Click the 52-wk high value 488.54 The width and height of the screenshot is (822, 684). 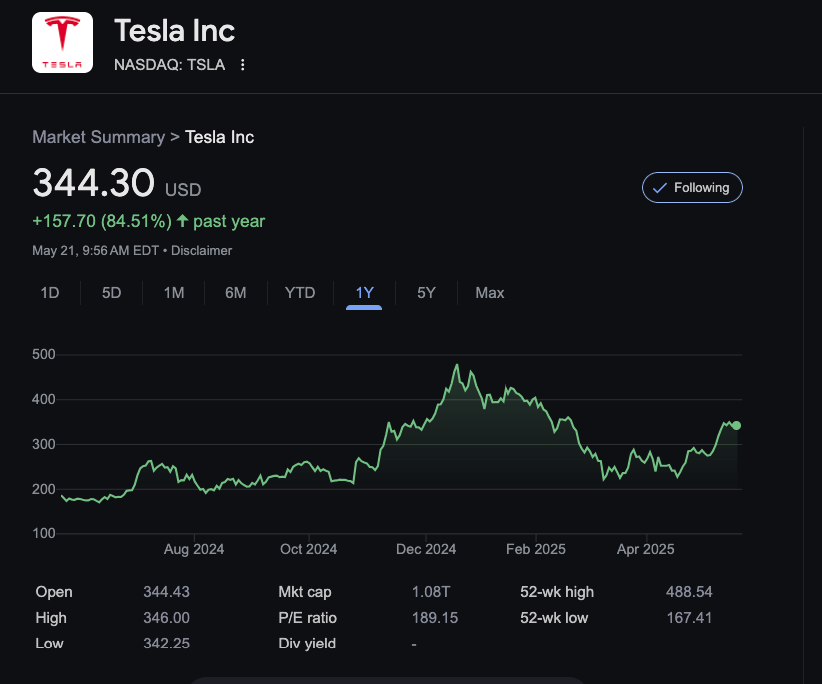coord(689,592)
